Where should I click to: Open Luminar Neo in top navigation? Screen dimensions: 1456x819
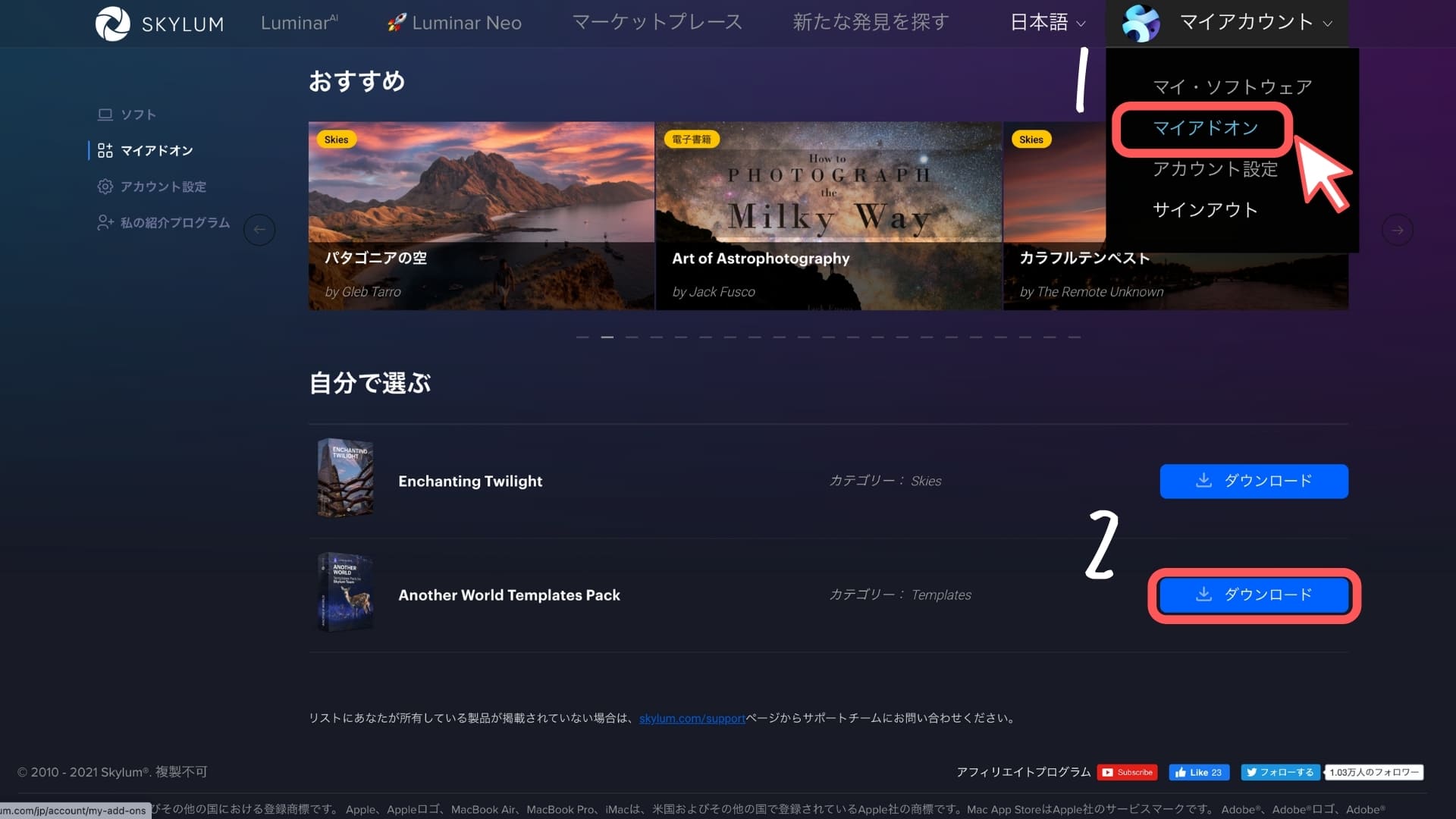(455, 23)
